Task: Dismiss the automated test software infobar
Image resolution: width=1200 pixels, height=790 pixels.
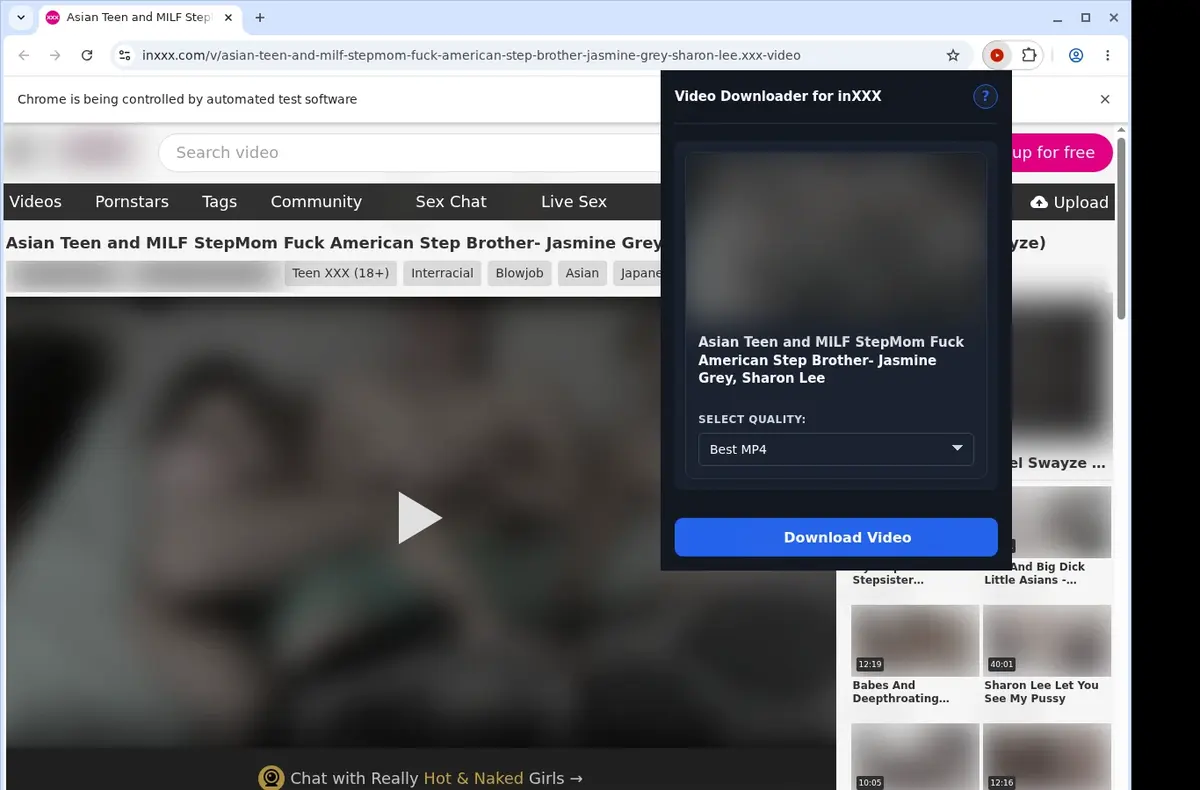Action: pyautogui.click(x=1105, y=99)
